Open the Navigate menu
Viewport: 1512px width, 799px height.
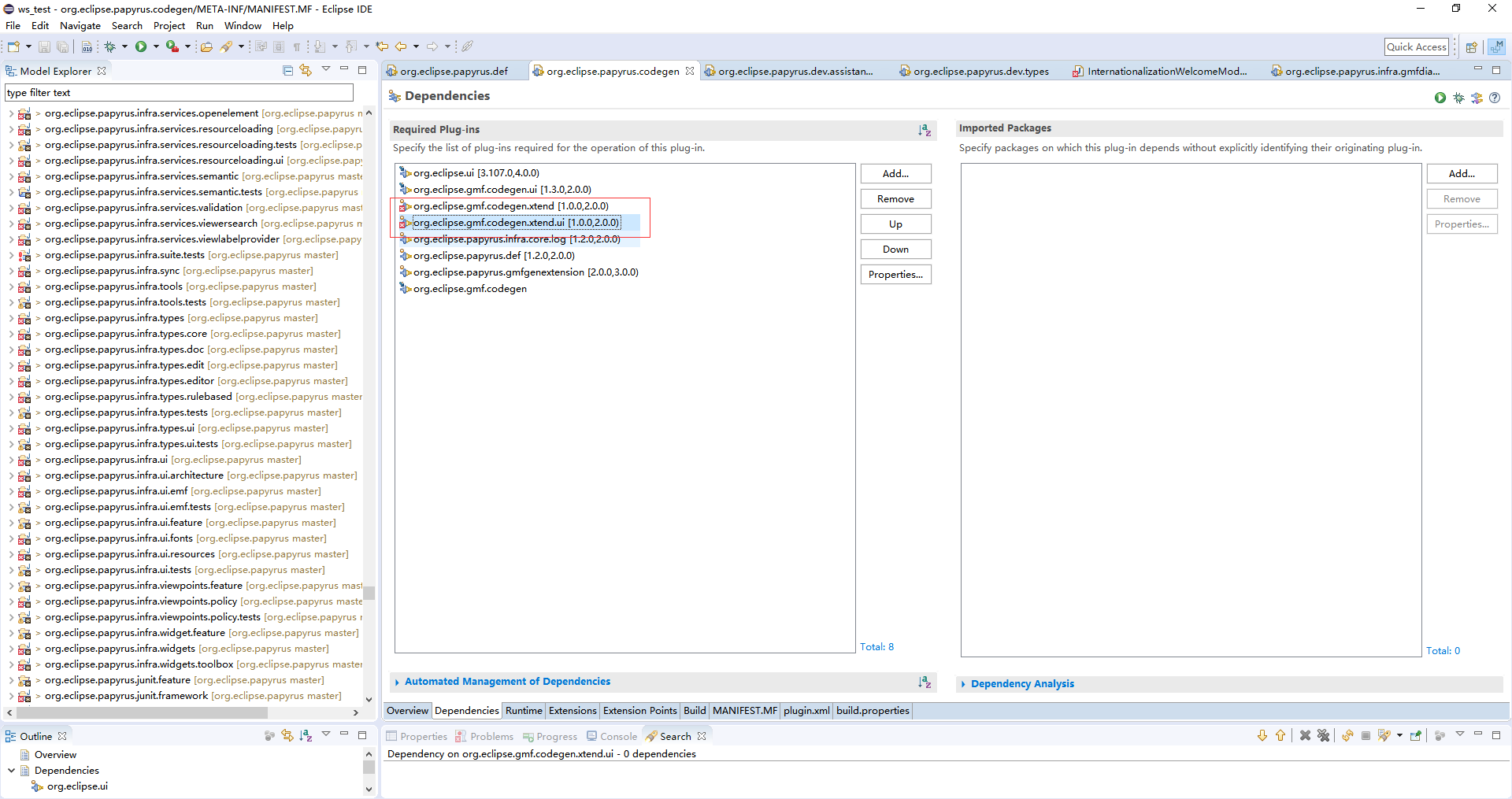80,25
